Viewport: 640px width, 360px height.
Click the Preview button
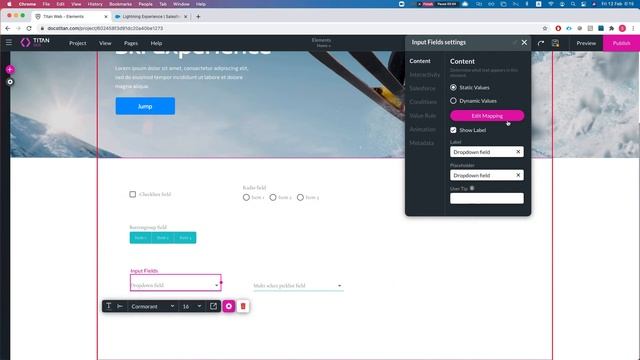pyautogui.click(x=586, y=43)
